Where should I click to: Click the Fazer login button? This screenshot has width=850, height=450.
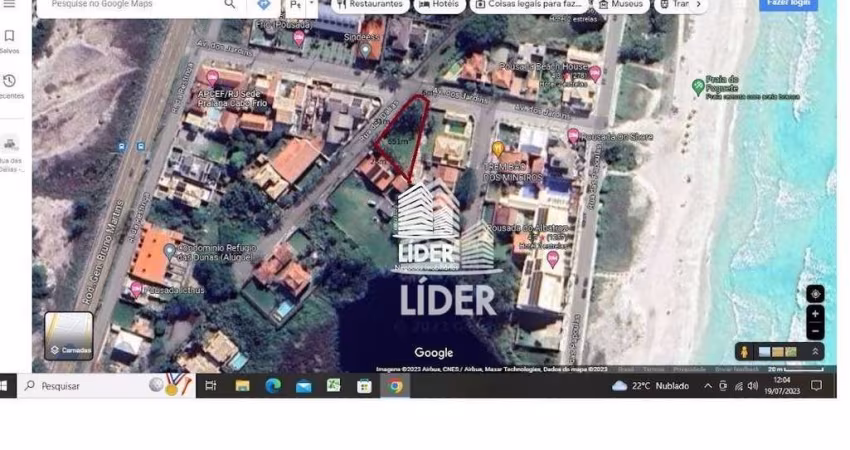[788, 4]
